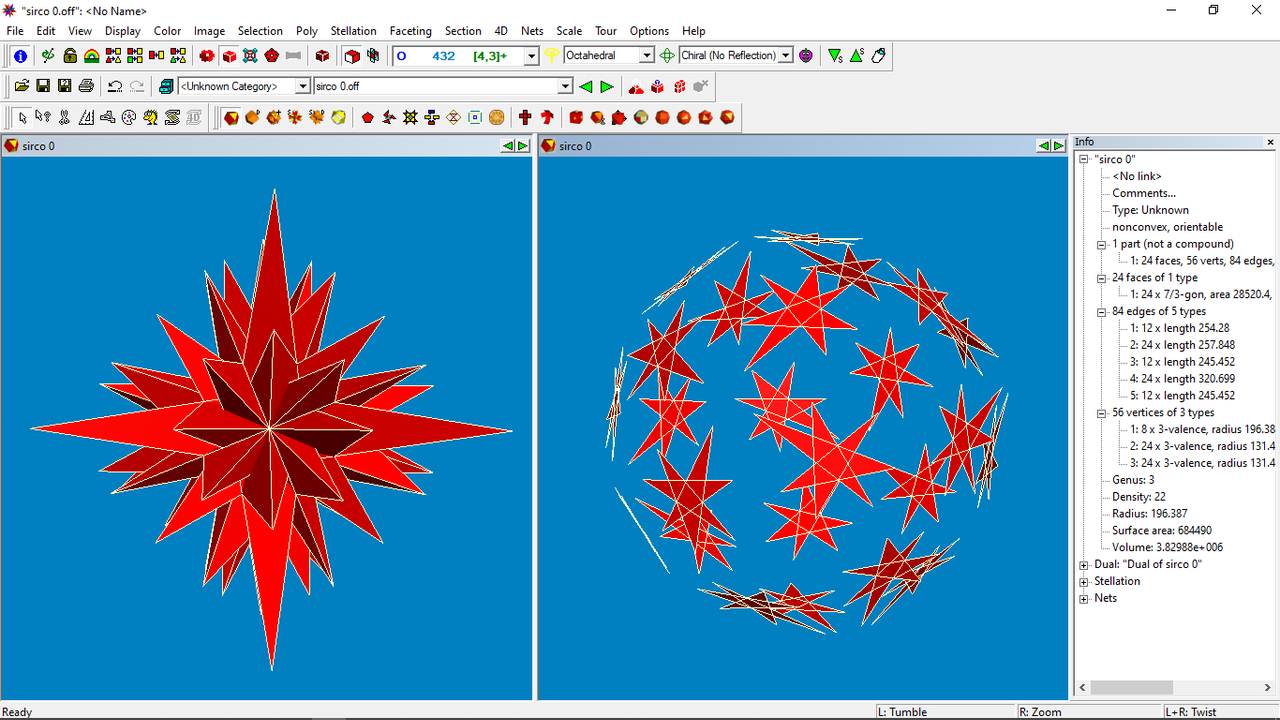Screen dimensions: 1280x720
Task: Select the scissors tool
Action: (64, 118)
